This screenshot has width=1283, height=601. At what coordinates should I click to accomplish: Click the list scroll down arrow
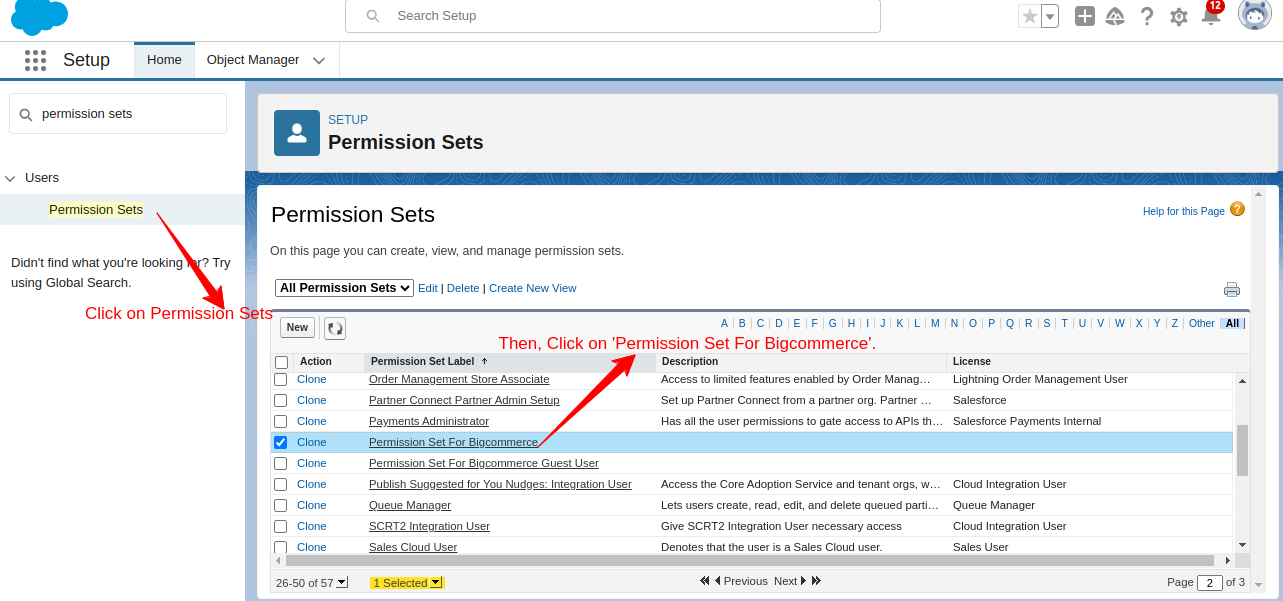[x=1242, y=545]
